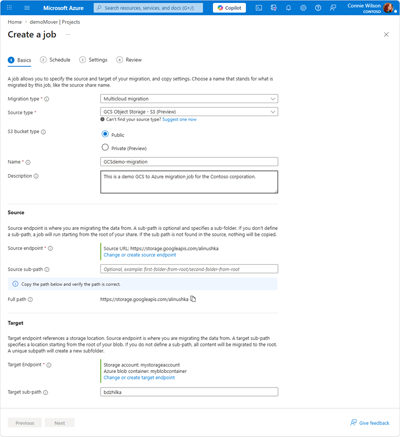Click the full path URL text

coord(144,299)
